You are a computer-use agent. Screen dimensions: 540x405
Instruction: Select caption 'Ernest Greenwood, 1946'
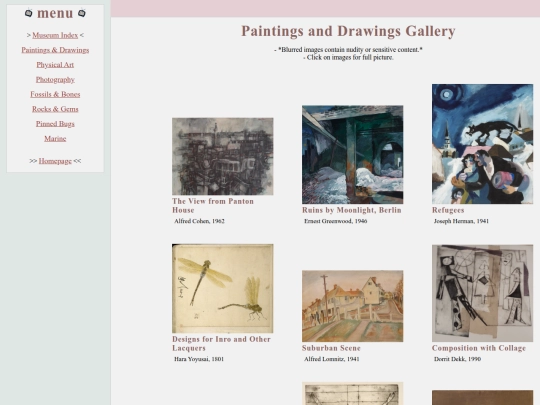[x=335, y=221]
